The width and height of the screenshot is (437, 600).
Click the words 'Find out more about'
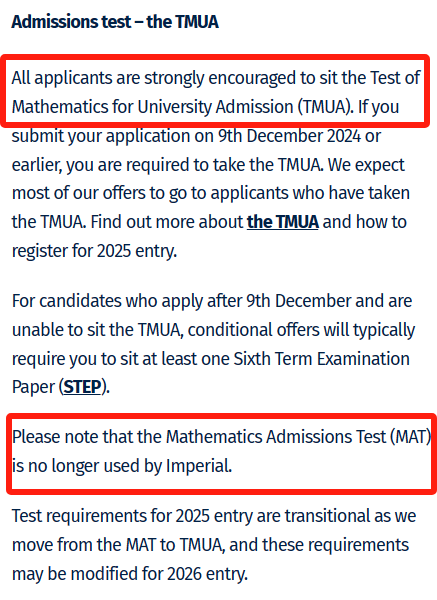tap(167, 222)
